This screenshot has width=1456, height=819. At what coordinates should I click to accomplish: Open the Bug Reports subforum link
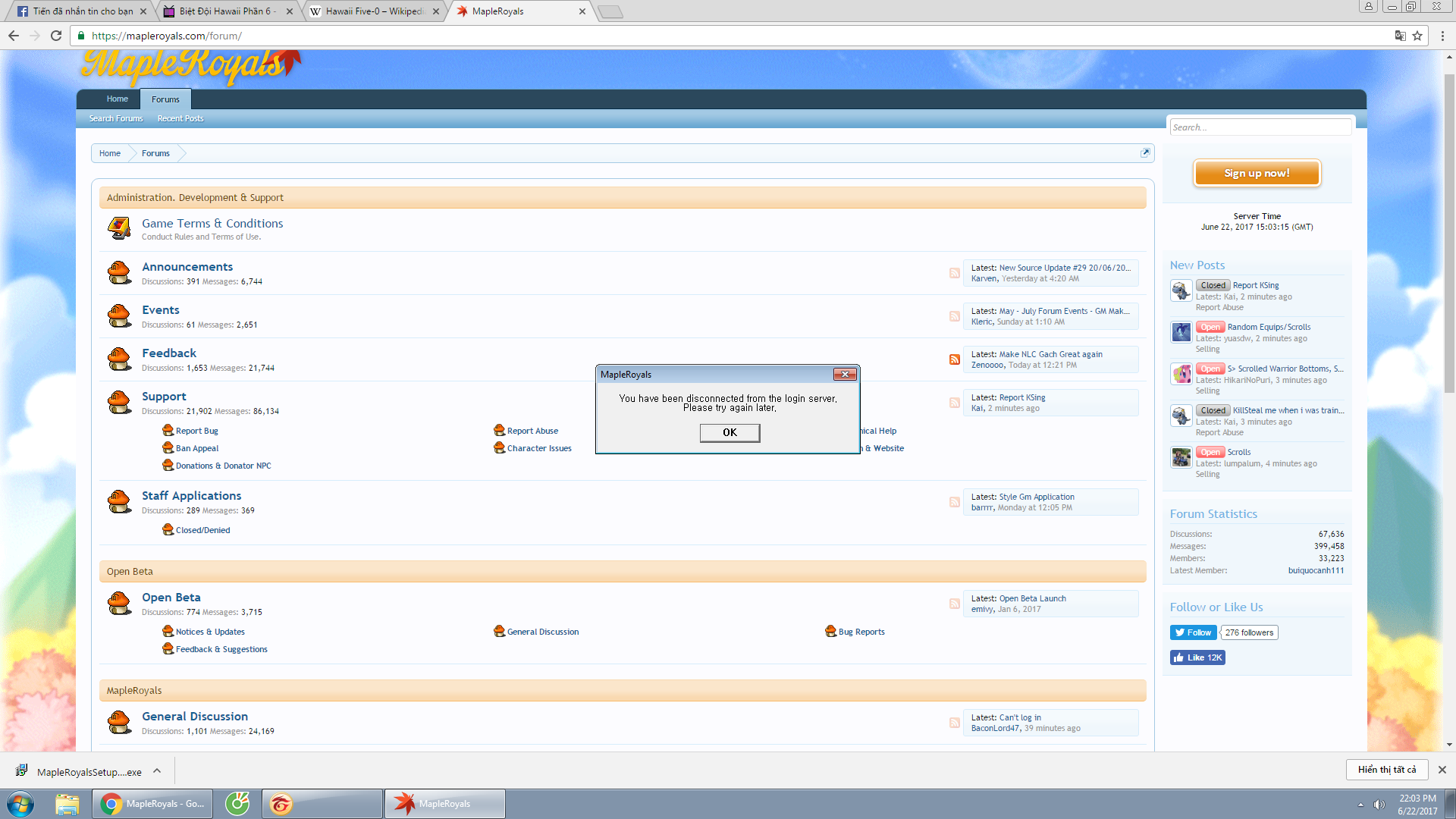861,632
